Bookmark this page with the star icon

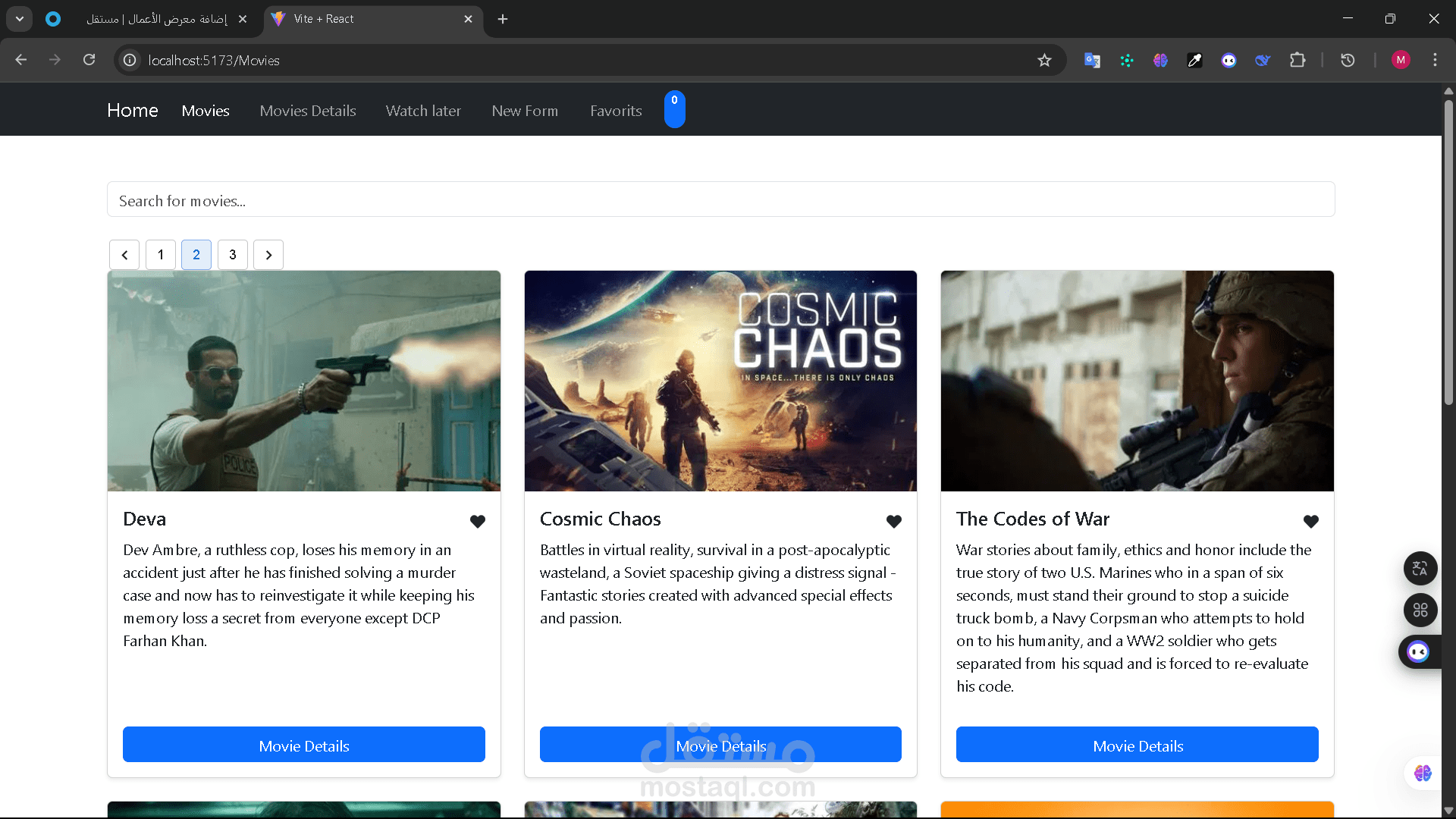point(1044,60)
